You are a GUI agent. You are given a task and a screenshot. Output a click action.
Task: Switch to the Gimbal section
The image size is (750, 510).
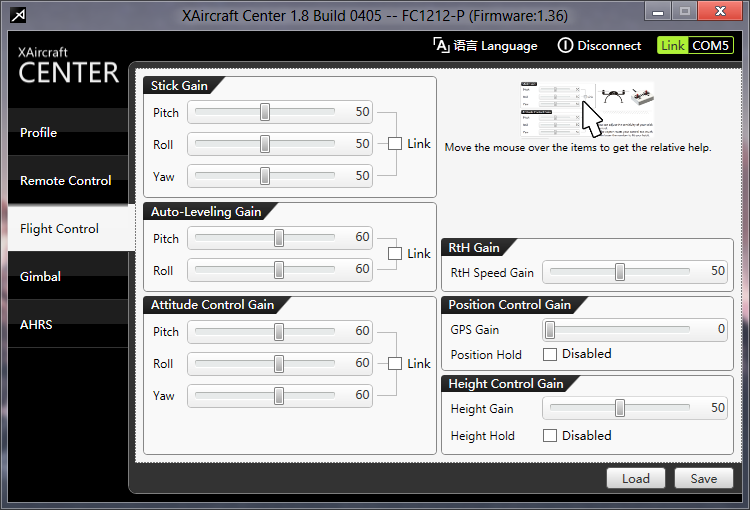click(x=68, y=276)
